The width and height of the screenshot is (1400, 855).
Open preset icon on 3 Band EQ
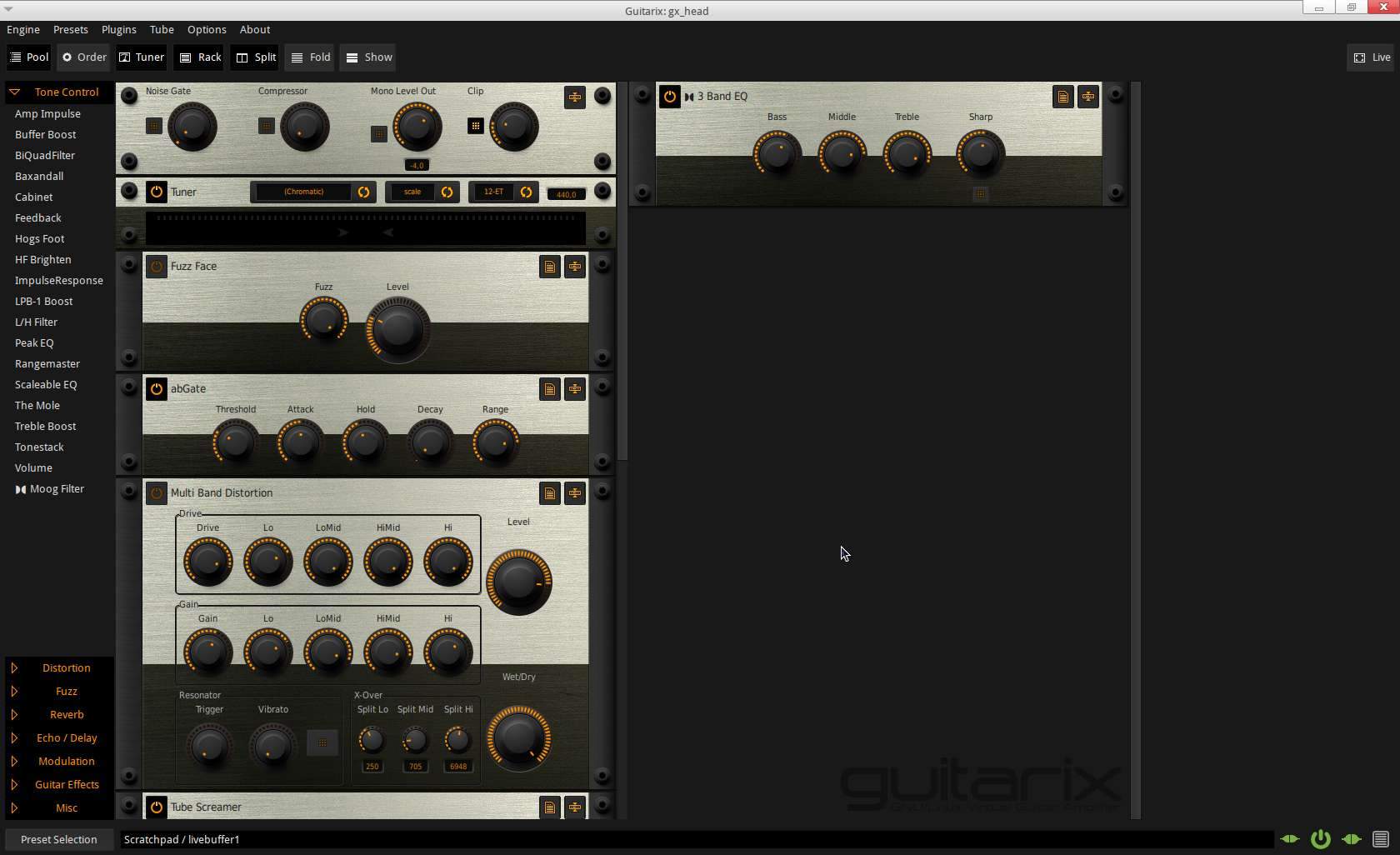[1062, 97]
